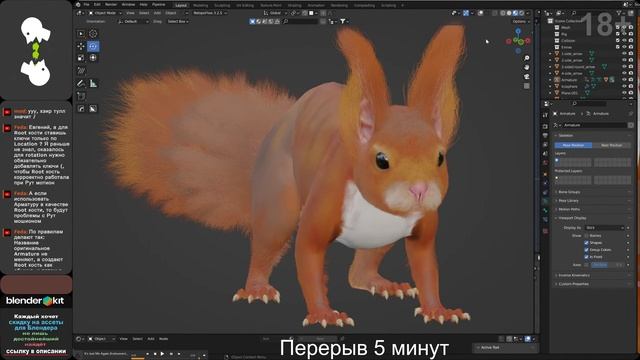Toggle camera view icon in viewport

[x=527, y=77]
